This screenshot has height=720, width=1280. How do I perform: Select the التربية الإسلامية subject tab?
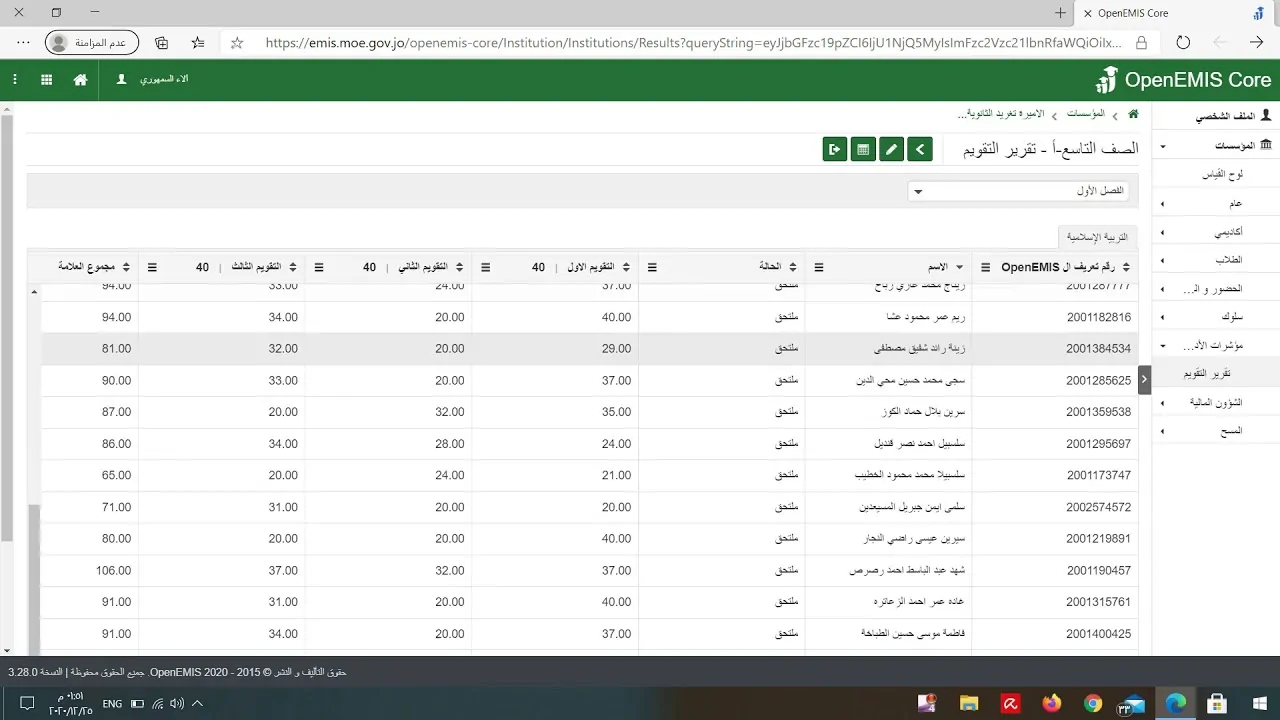point(1097,237)
